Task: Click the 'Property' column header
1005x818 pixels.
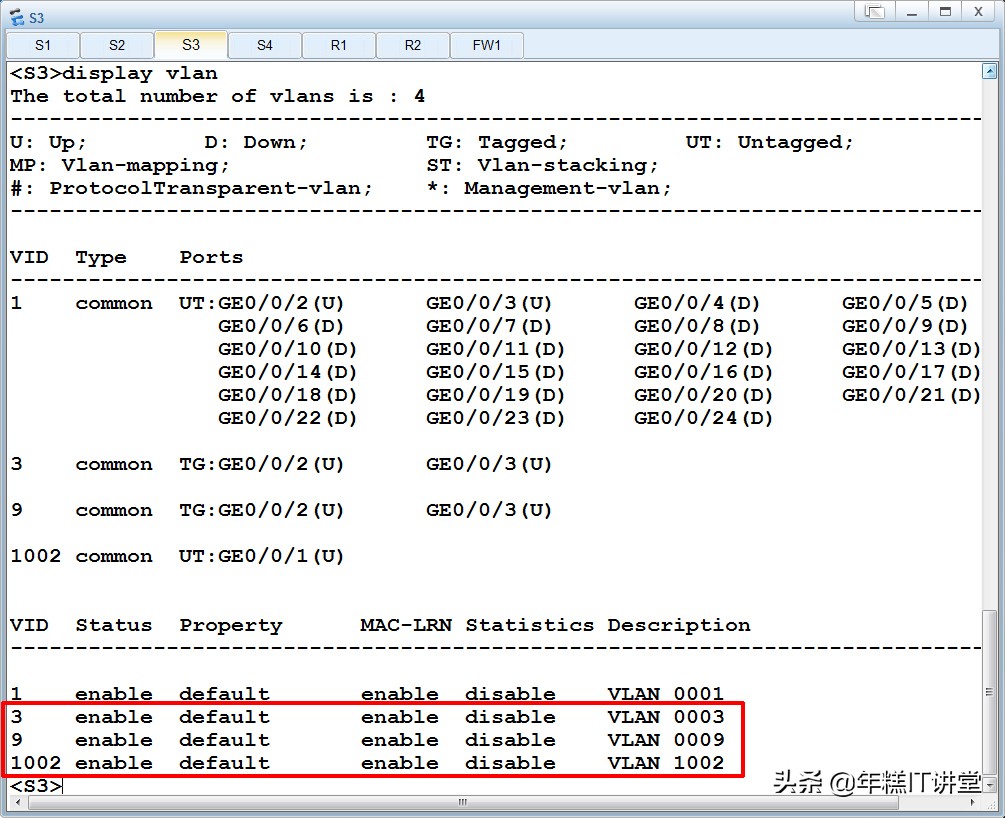Action: coord(231,625)
